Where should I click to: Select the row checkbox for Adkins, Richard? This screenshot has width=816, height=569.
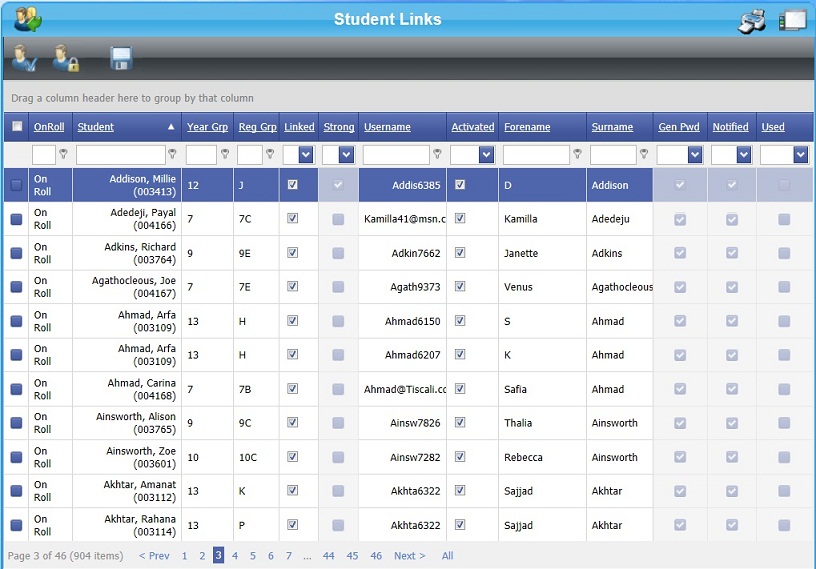coord(17,253)
